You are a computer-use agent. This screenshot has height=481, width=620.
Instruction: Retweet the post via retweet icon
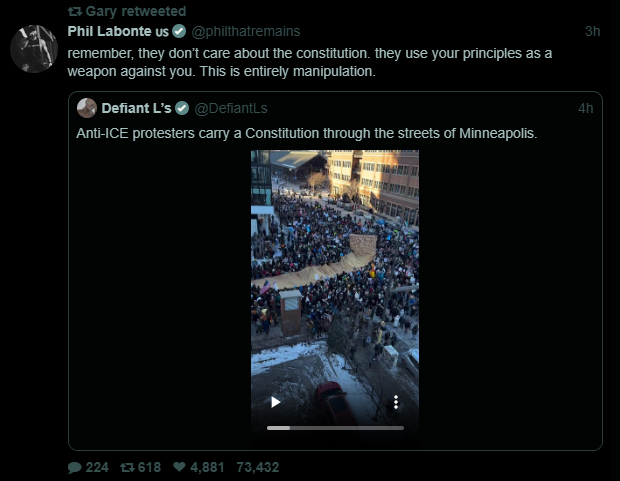click(x=127, y=468)
